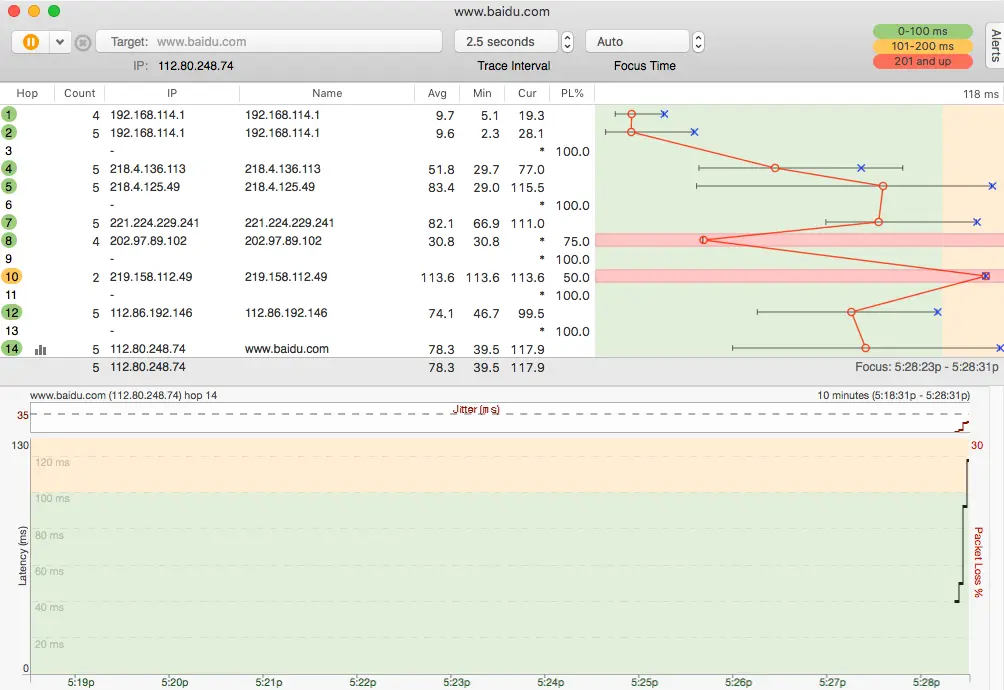Click the yellow 101-200 ms legend swatch
The height and width of the screenshot is (690, 1004).
click(922, 46)
